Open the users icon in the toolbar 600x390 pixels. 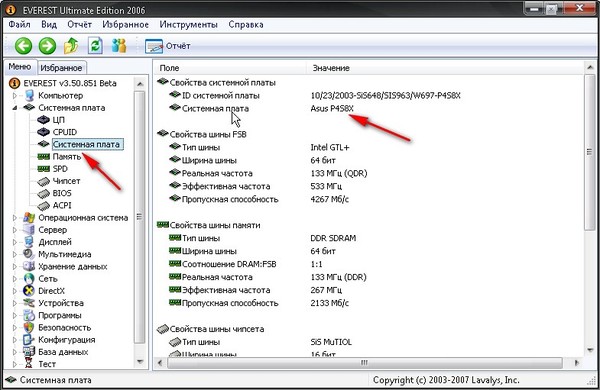(119, 46)
